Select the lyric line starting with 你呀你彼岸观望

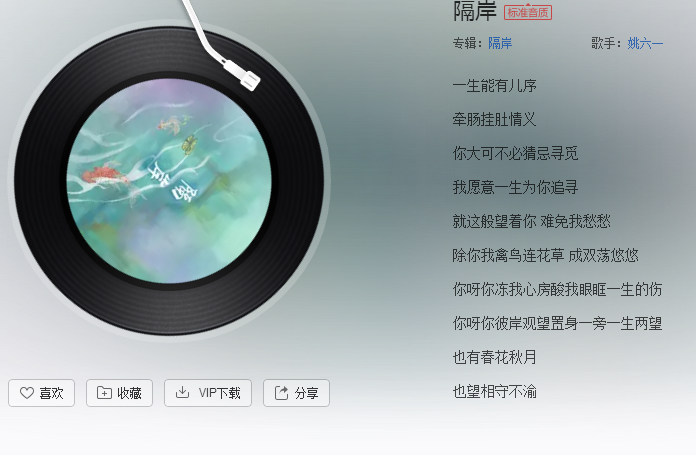558,323
